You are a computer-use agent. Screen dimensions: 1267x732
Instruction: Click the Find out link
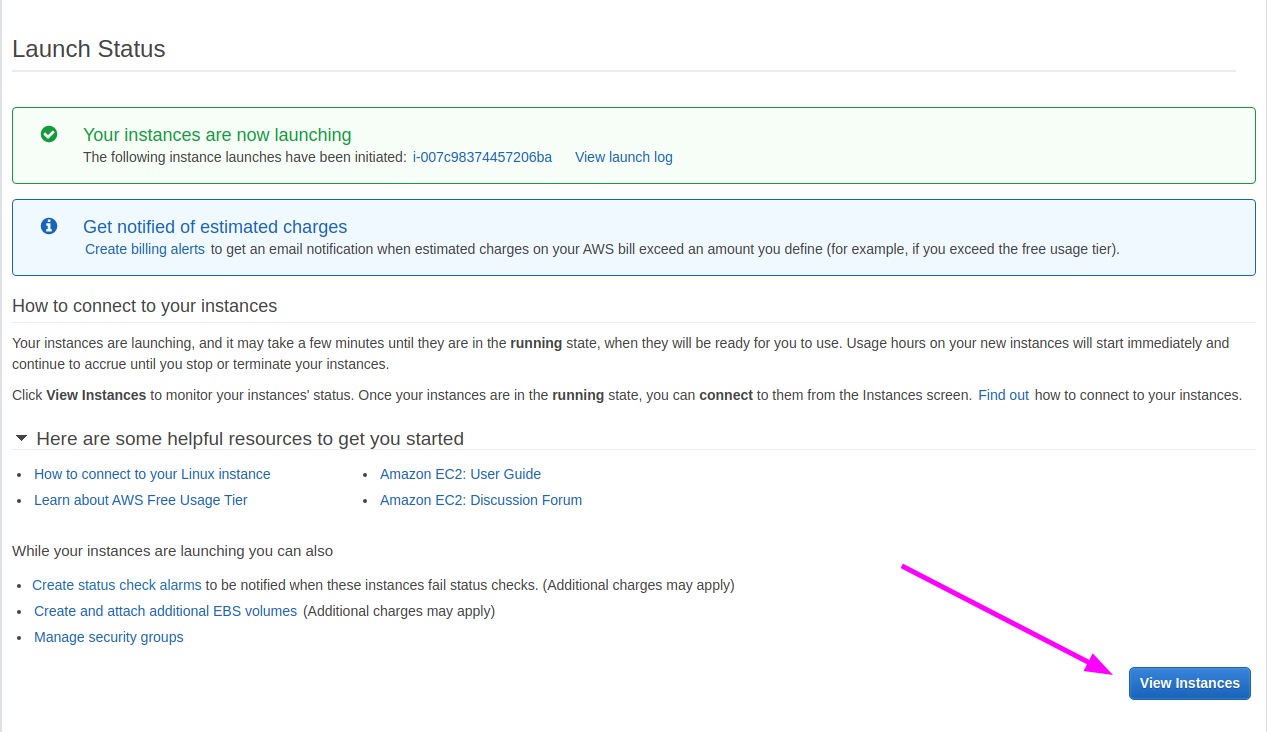point(1003,395)
